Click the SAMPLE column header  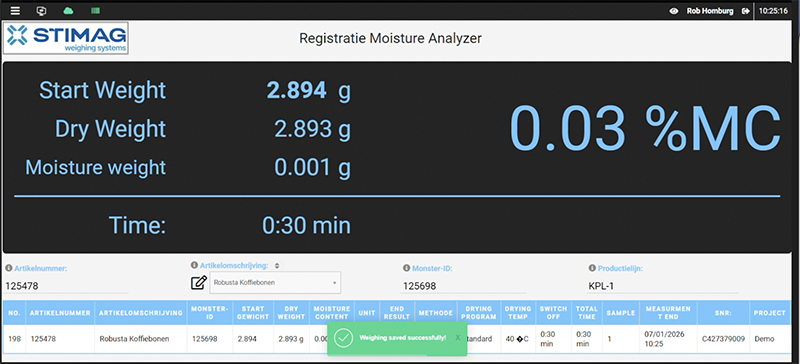[621, 312]
